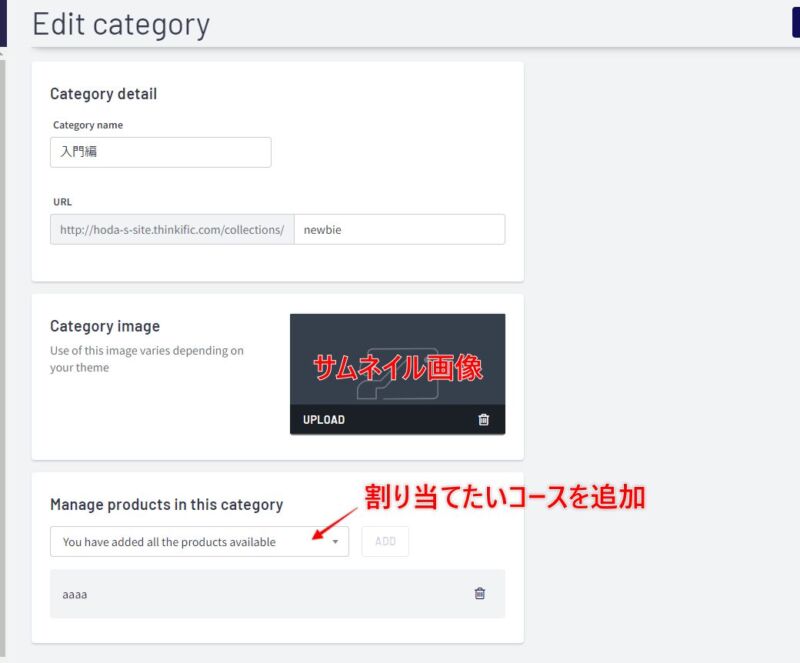Select the aaaa product row text

[74, 595]
